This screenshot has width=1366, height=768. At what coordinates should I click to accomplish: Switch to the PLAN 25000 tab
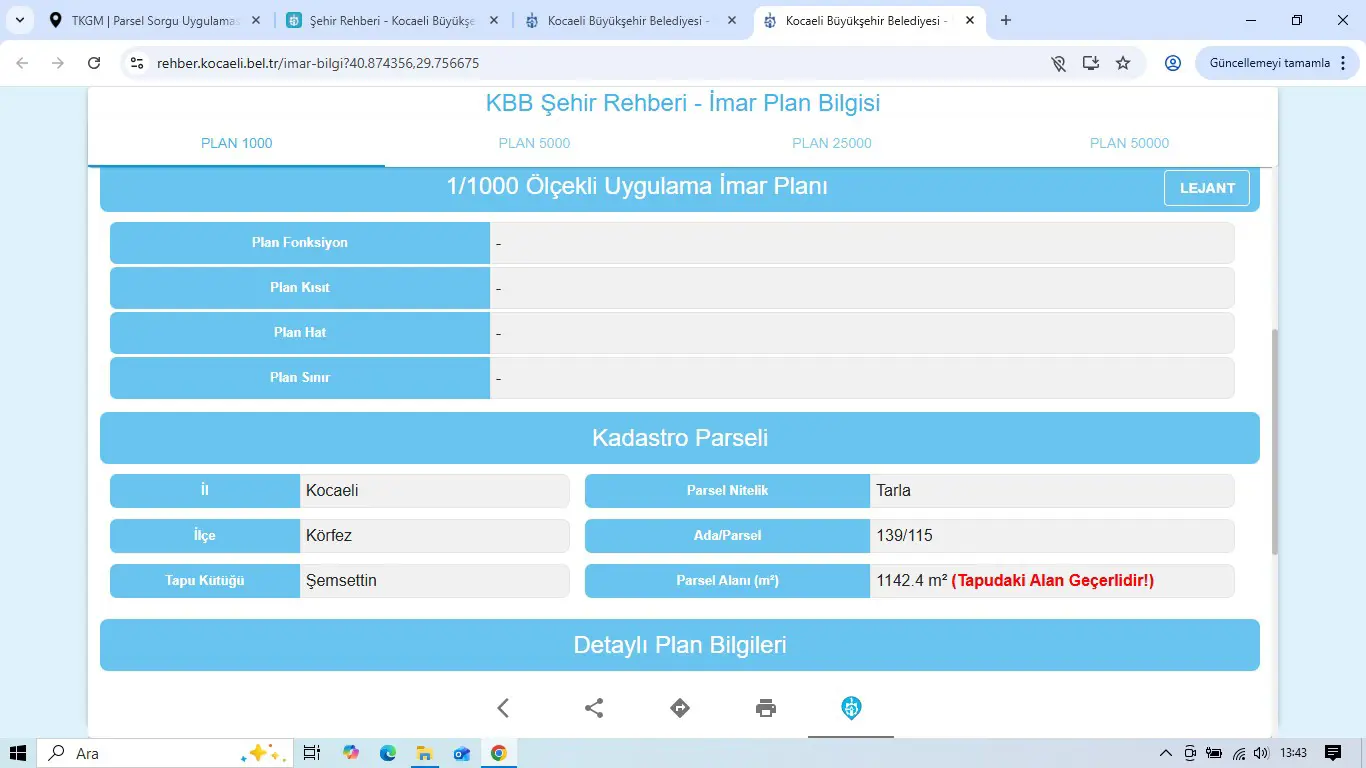point(832,143)
